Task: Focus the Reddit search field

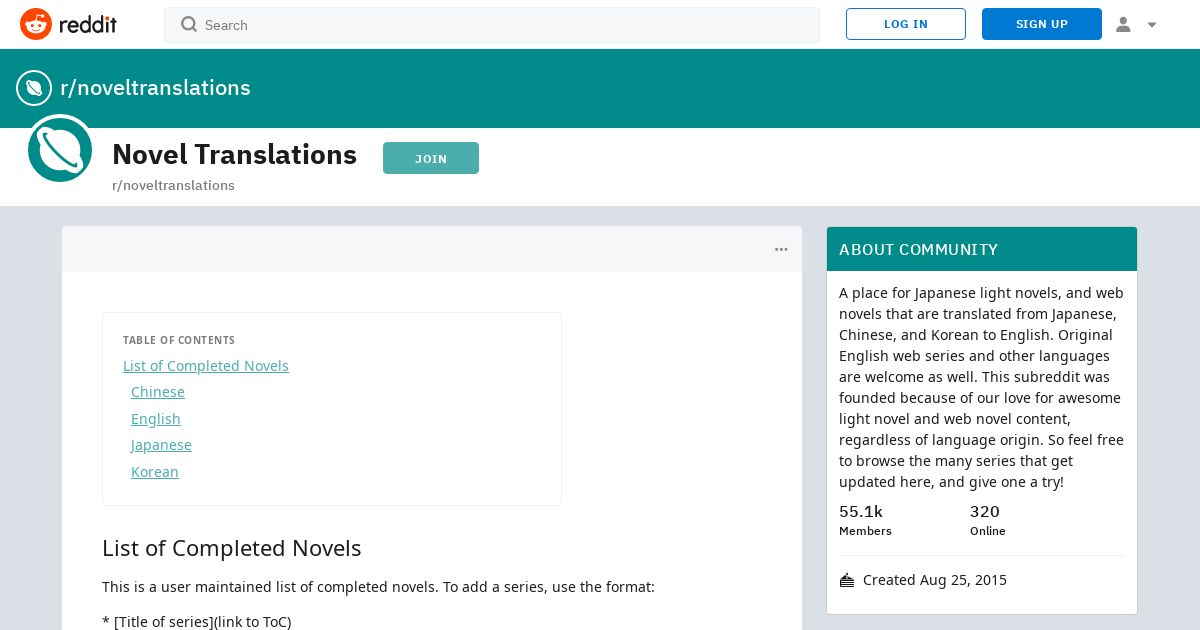Action: 492,25
